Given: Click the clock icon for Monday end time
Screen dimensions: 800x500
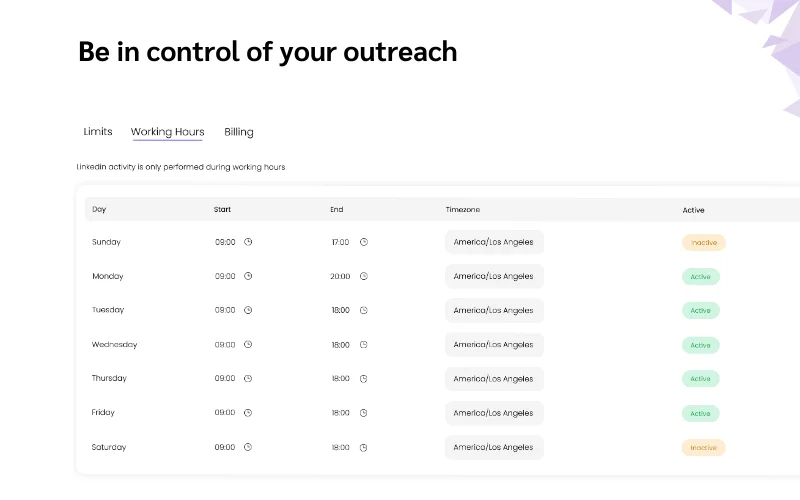Looking at the screenshot, I should click(x=364, y=276).
